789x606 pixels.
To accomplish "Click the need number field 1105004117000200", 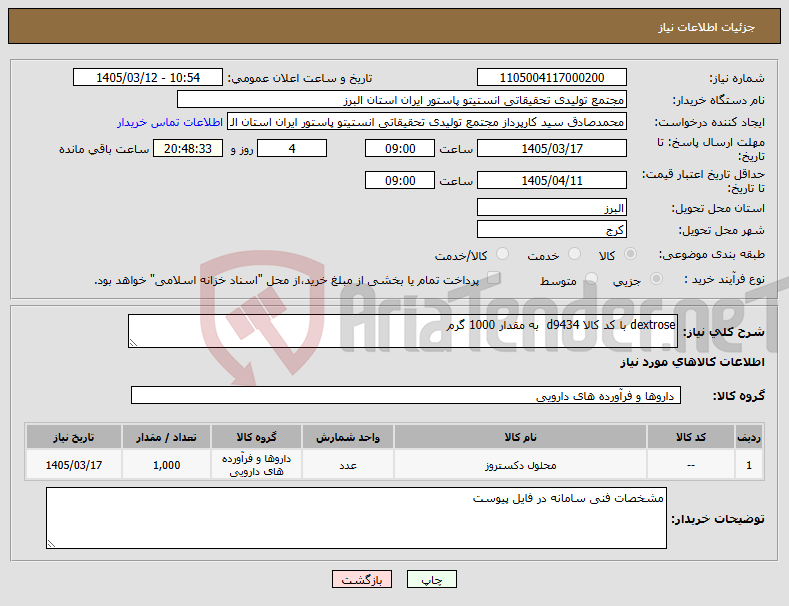I will (551, 78).
